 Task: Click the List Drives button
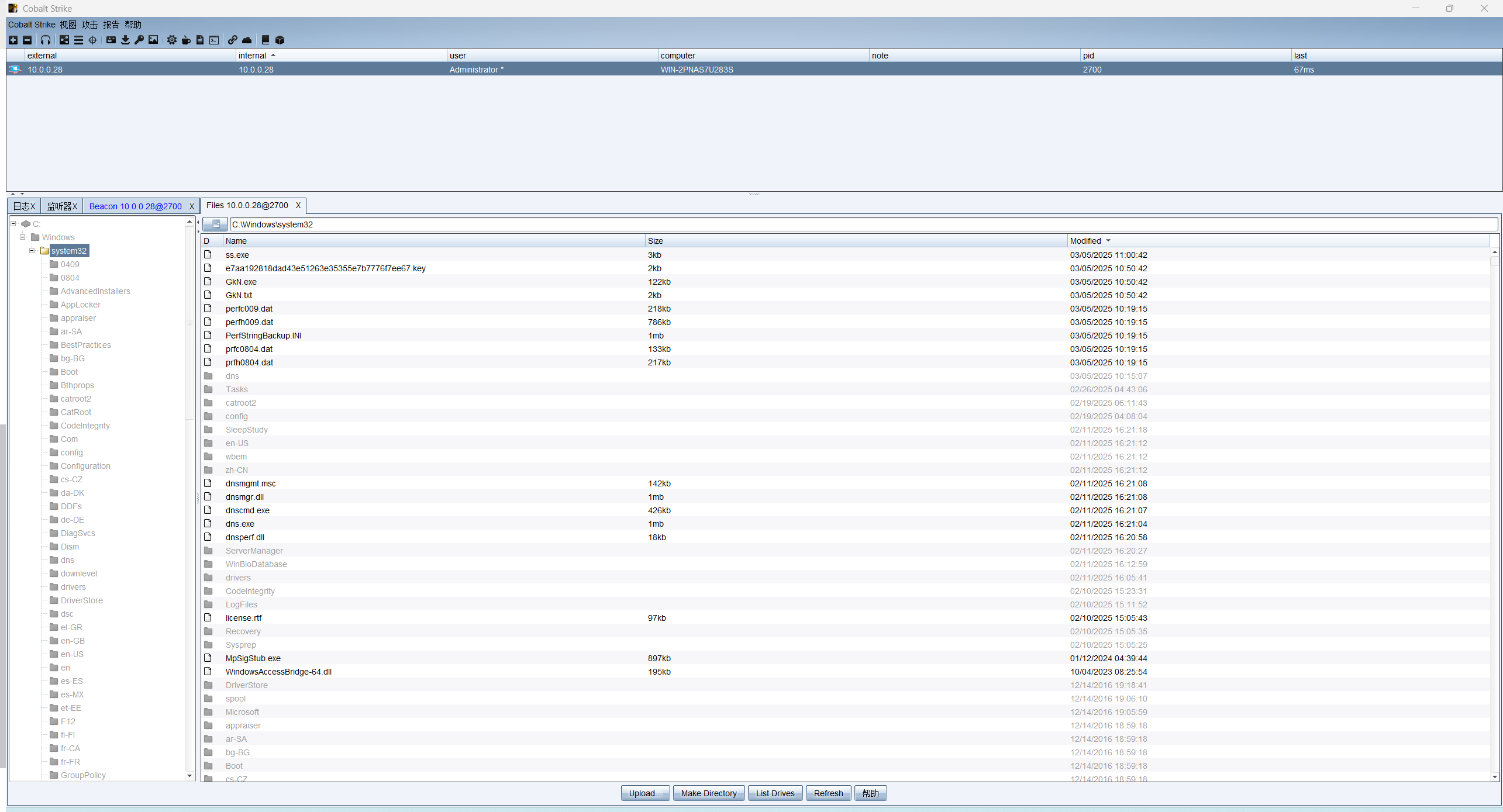click(775, 793)
